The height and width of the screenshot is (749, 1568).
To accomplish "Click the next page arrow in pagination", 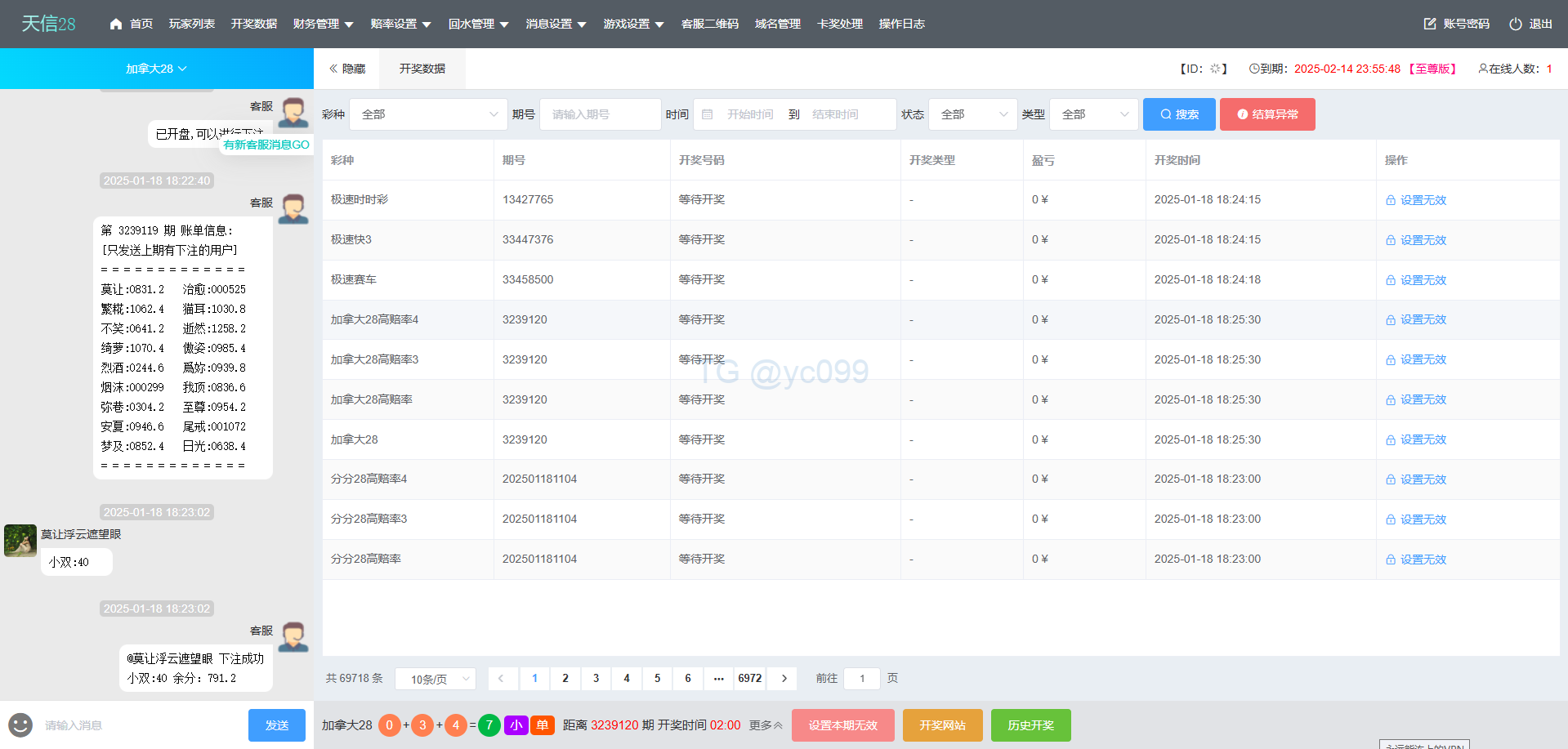I will [784, 678].
